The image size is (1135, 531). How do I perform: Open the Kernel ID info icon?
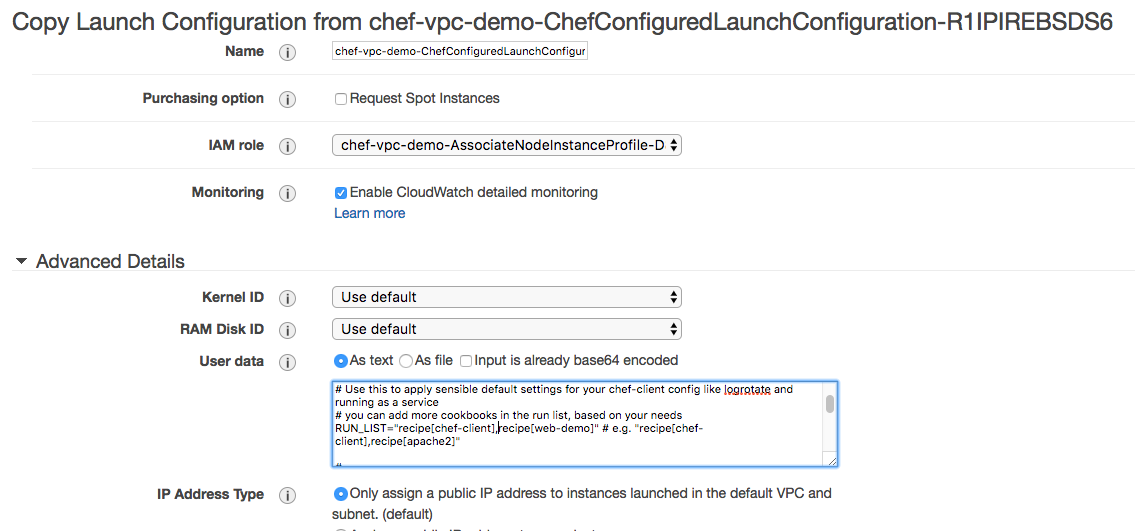click(x=287, y=299)
